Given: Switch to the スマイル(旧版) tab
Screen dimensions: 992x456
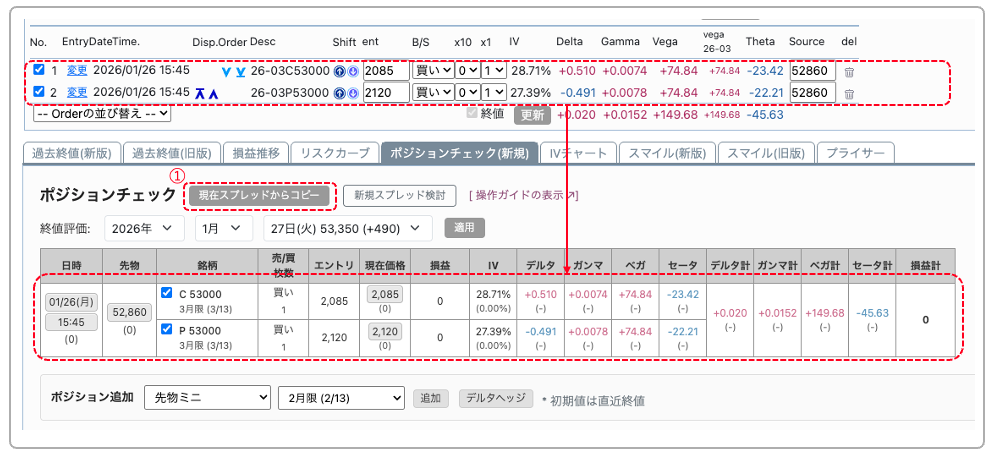Looking at the screenshot, I should 766,153.
